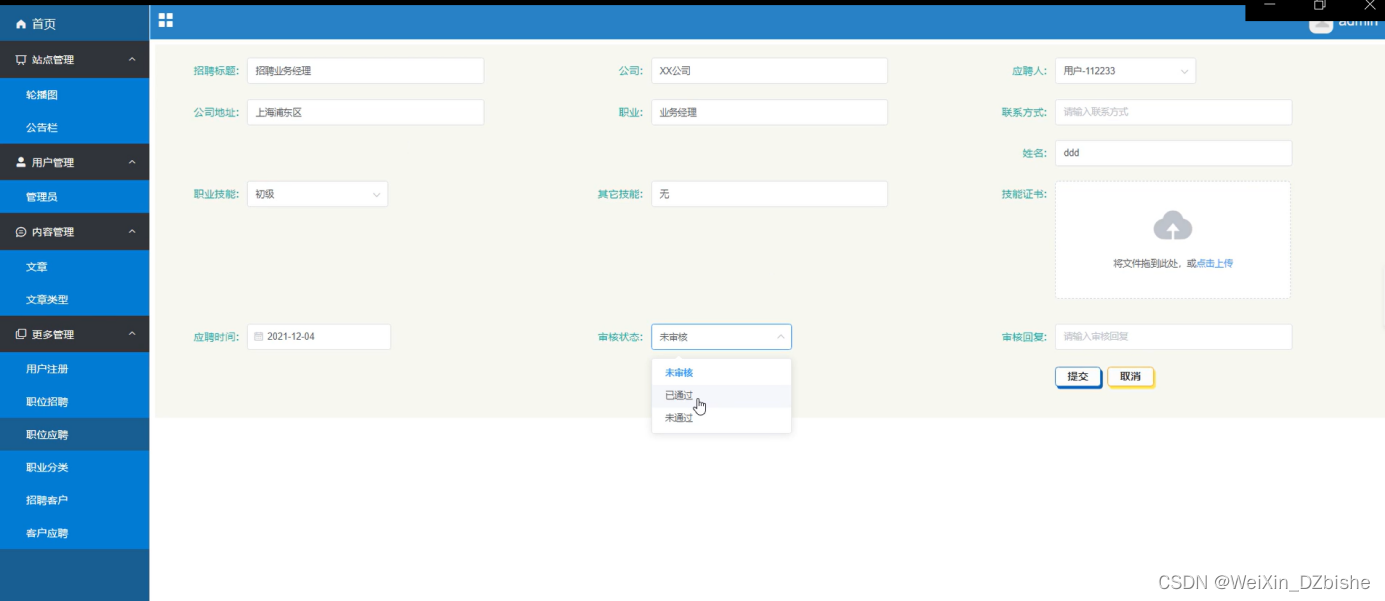Open the 职业技能 dropdown showing 初级
This screenshot has height=601, width=1385.
[x=317, y=194]
